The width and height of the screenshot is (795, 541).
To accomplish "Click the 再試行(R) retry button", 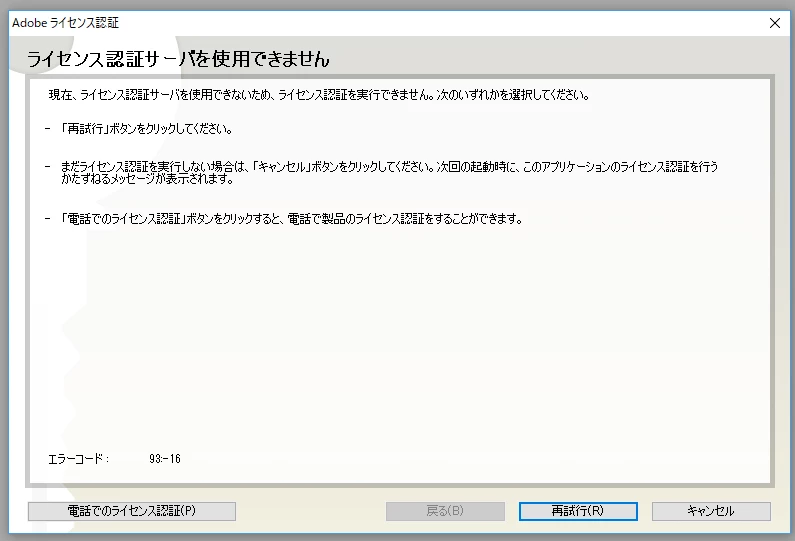I will point(578,511).
